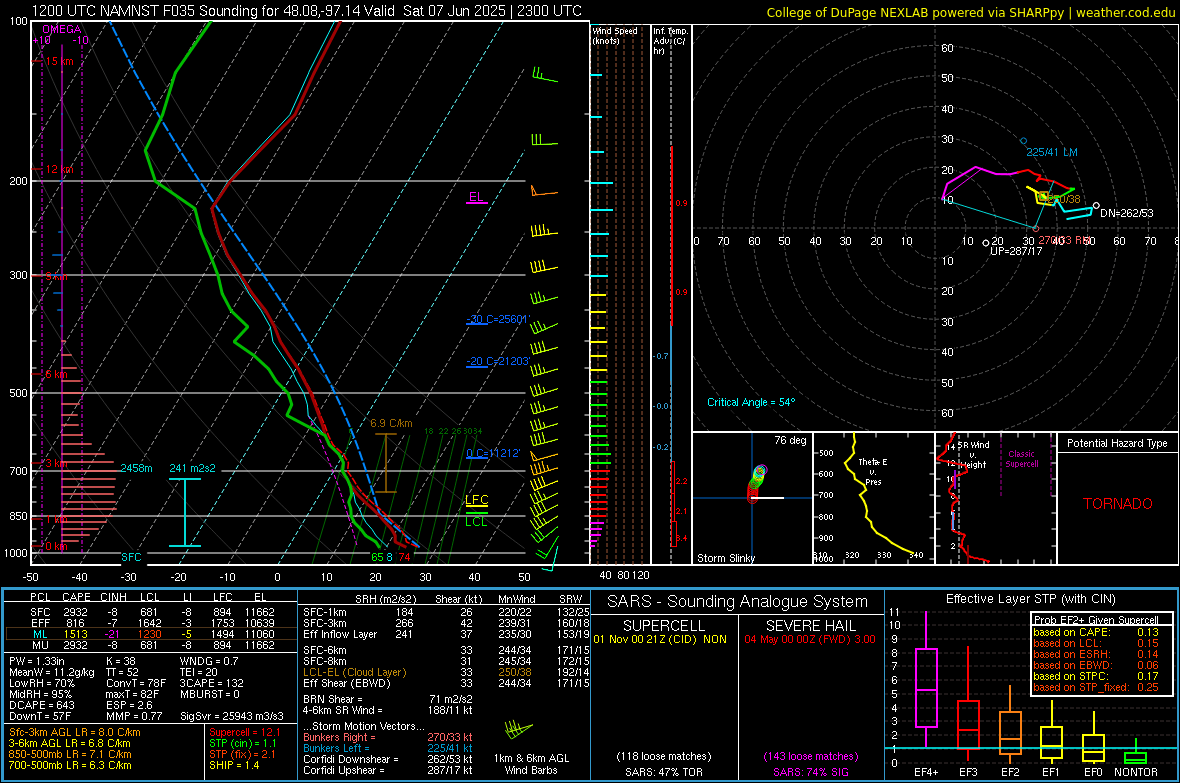Click the 6.9 C/km lapse rate label
This screenshot has width=1180, height=783.
coord(391,423)
